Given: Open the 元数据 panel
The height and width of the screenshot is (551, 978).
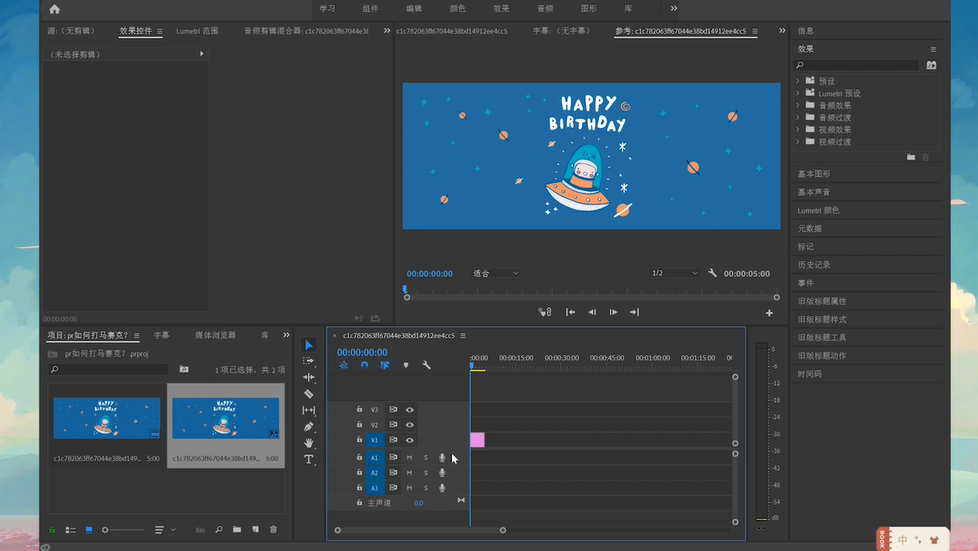Looking at the screenshot, I should [x=810, y=228].
